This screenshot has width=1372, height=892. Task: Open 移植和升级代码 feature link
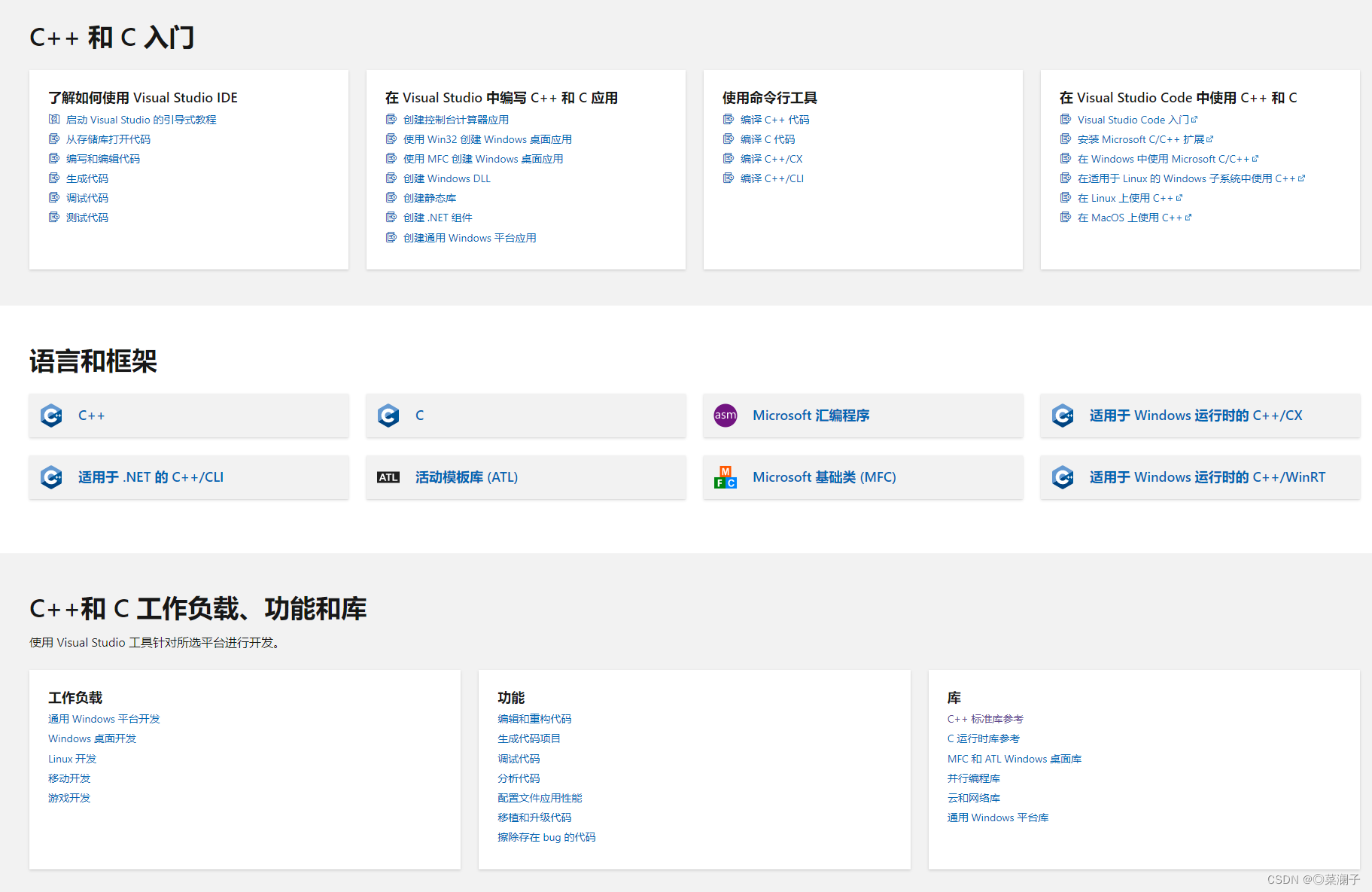click(x=534, y=817)
